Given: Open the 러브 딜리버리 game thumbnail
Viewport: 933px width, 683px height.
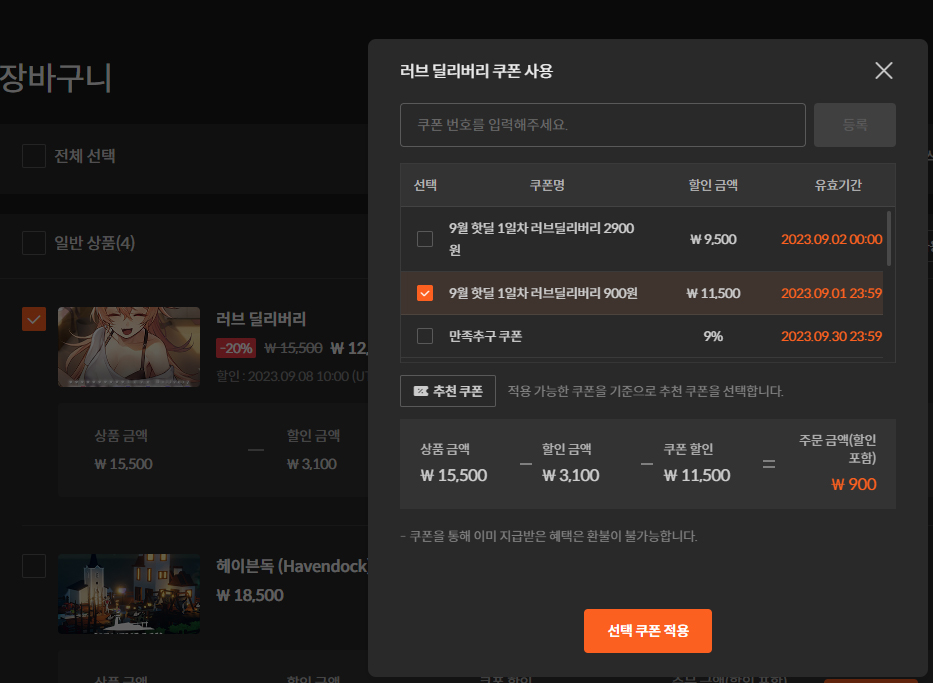Looking at the screenshot, I should pos(129,346).
